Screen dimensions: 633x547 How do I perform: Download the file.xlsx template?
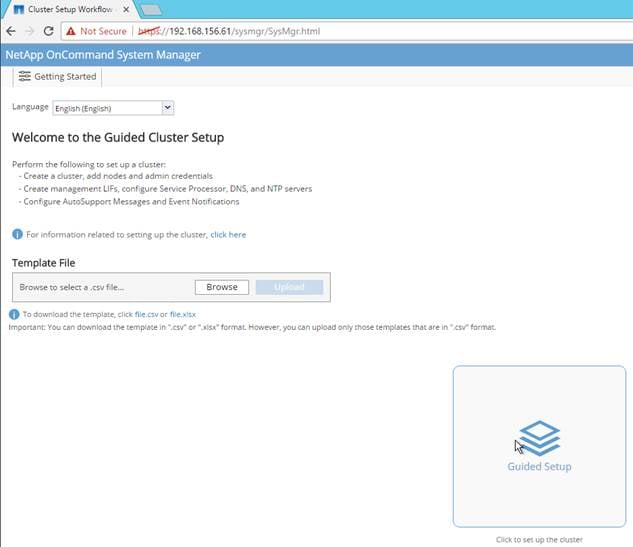click(183, 314)
